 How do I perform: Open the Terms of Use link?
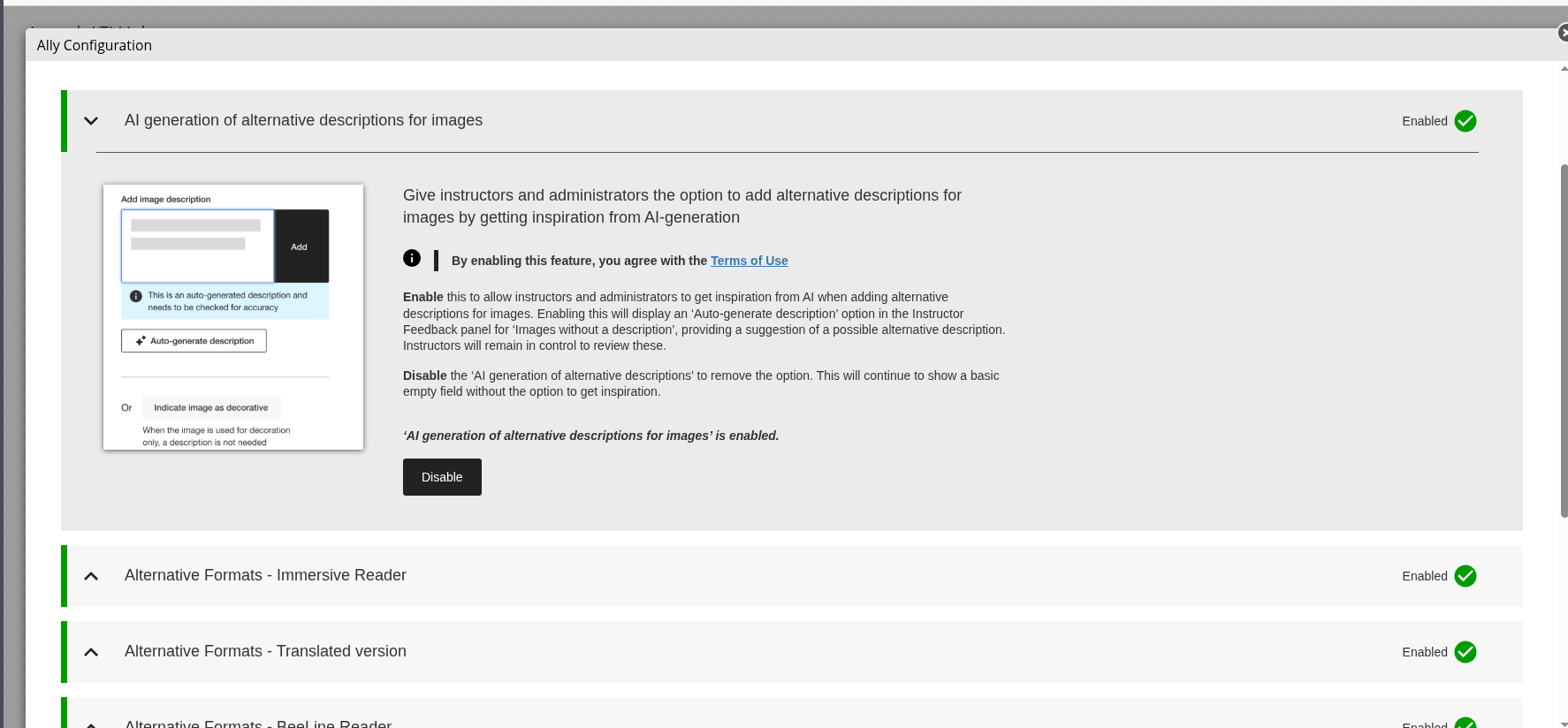[749, 261]
